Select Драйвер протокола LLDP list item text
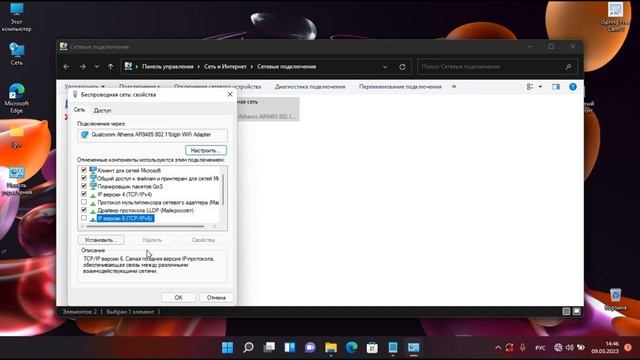 tap(145, 211)
